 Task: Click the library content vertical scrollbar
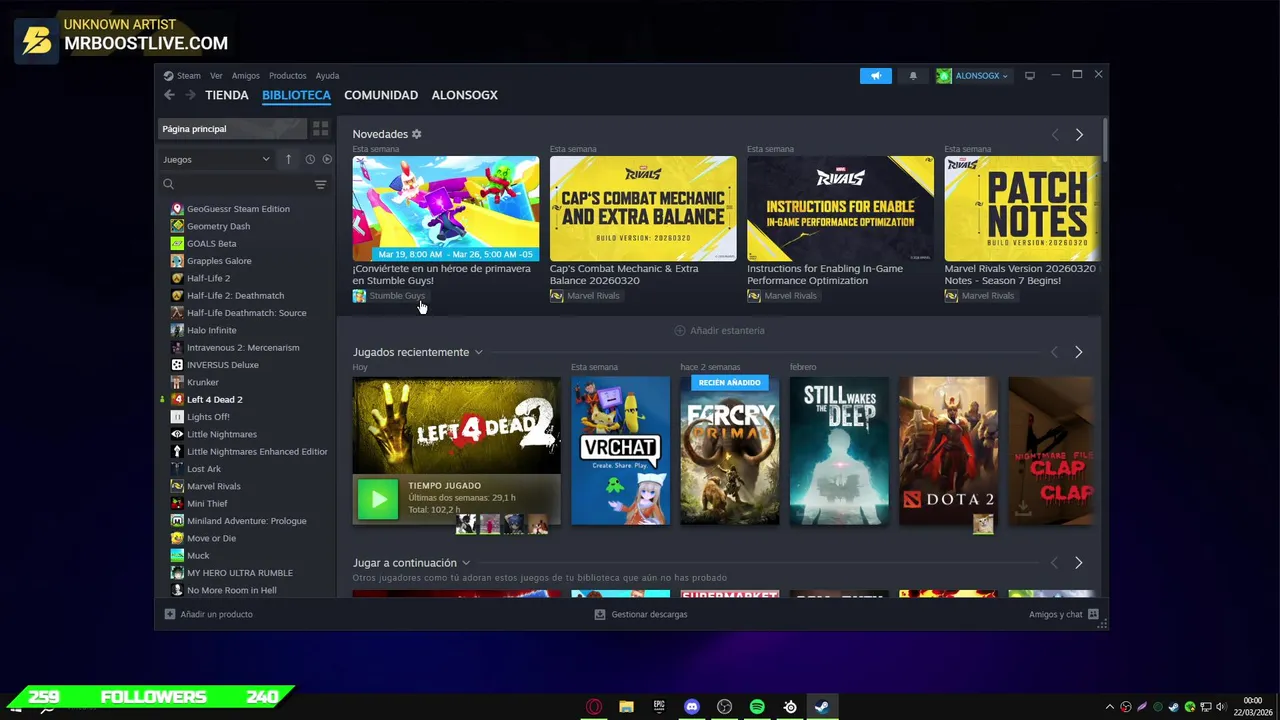point(1105,140)
